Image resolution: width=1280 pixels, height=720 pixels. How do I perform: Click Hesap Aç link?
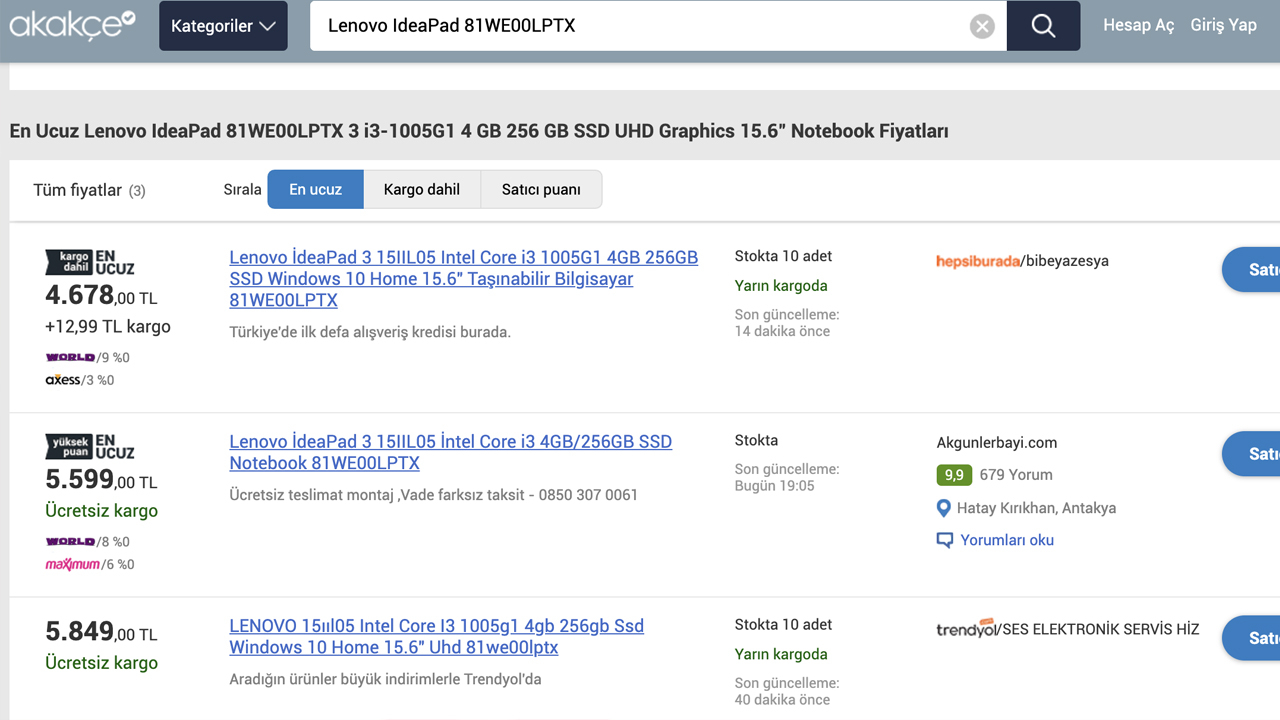(x=1138, y=25)
